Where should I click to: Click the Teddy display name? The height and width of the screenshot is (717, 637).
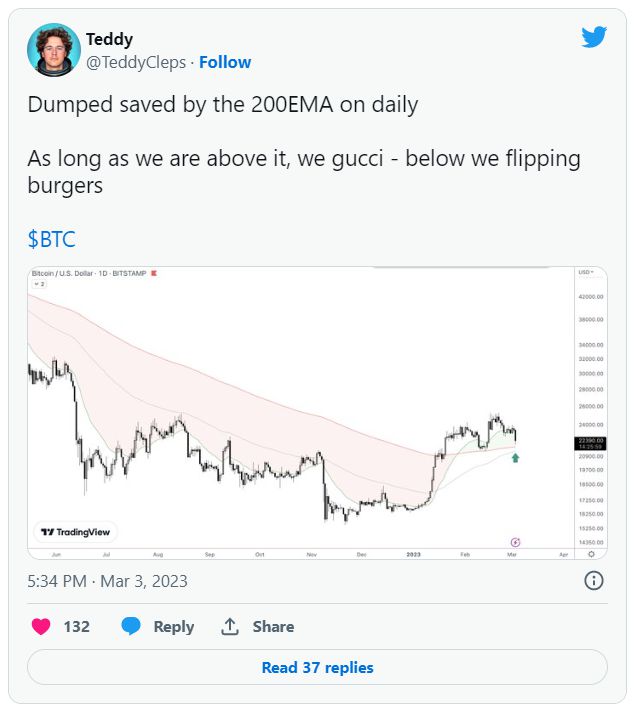coord(109,39)
